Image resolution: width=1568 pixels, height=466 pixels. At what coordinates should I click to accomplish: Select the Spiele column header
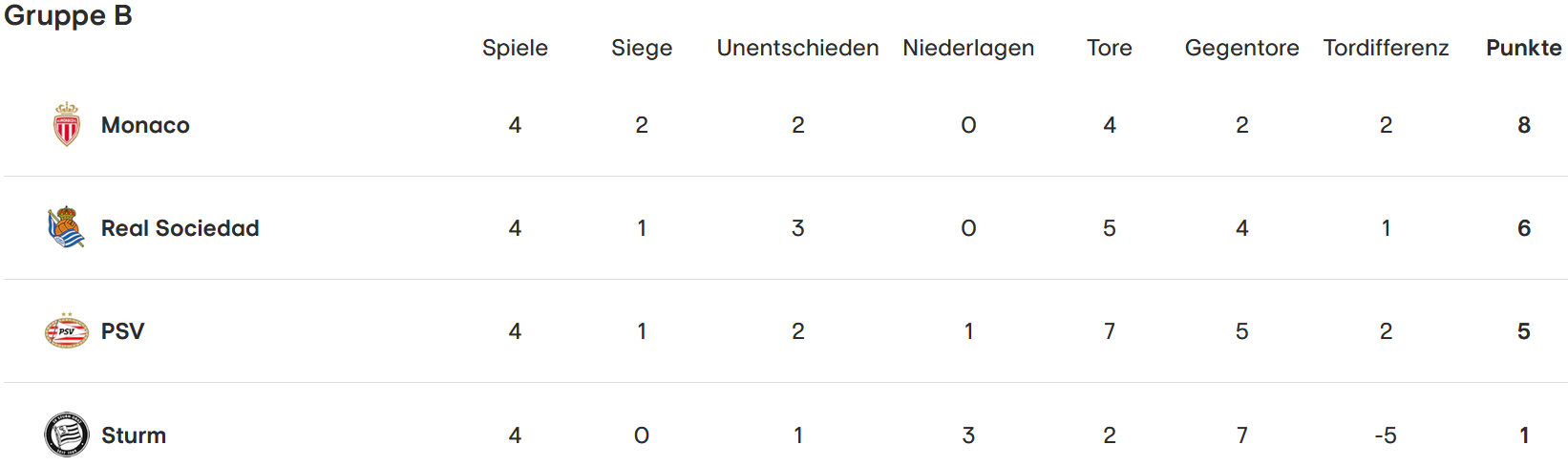(515, 49)
